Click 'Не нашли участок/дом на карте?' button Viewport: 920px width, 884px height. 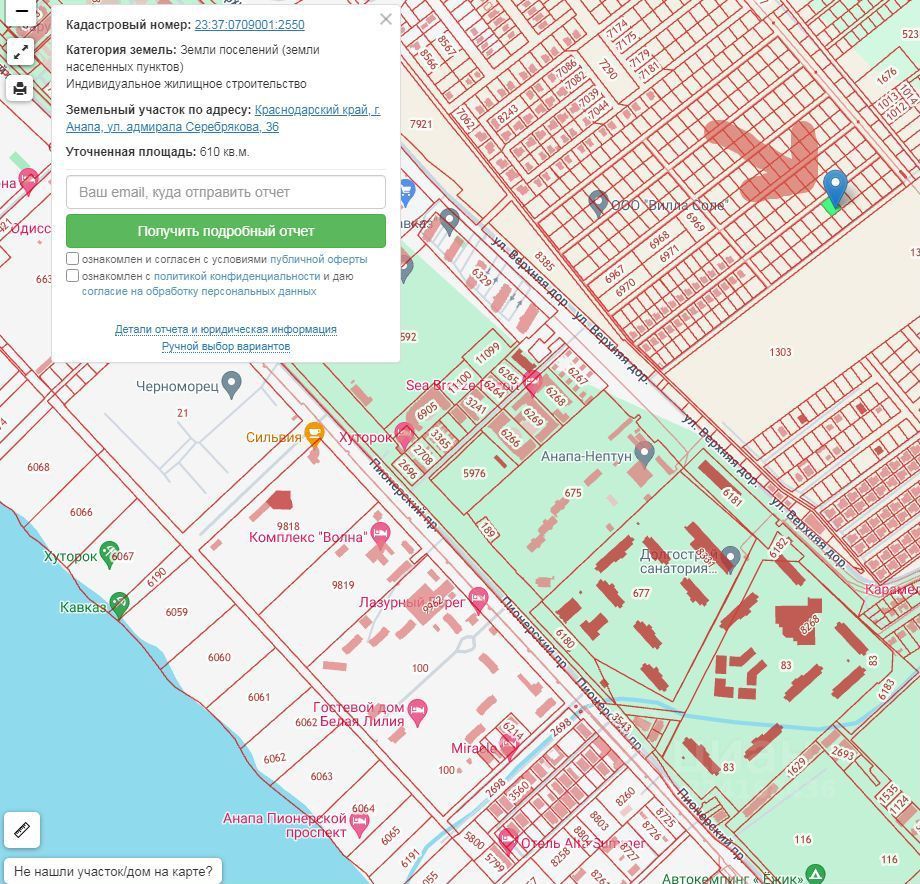click(x=113, y=871)
